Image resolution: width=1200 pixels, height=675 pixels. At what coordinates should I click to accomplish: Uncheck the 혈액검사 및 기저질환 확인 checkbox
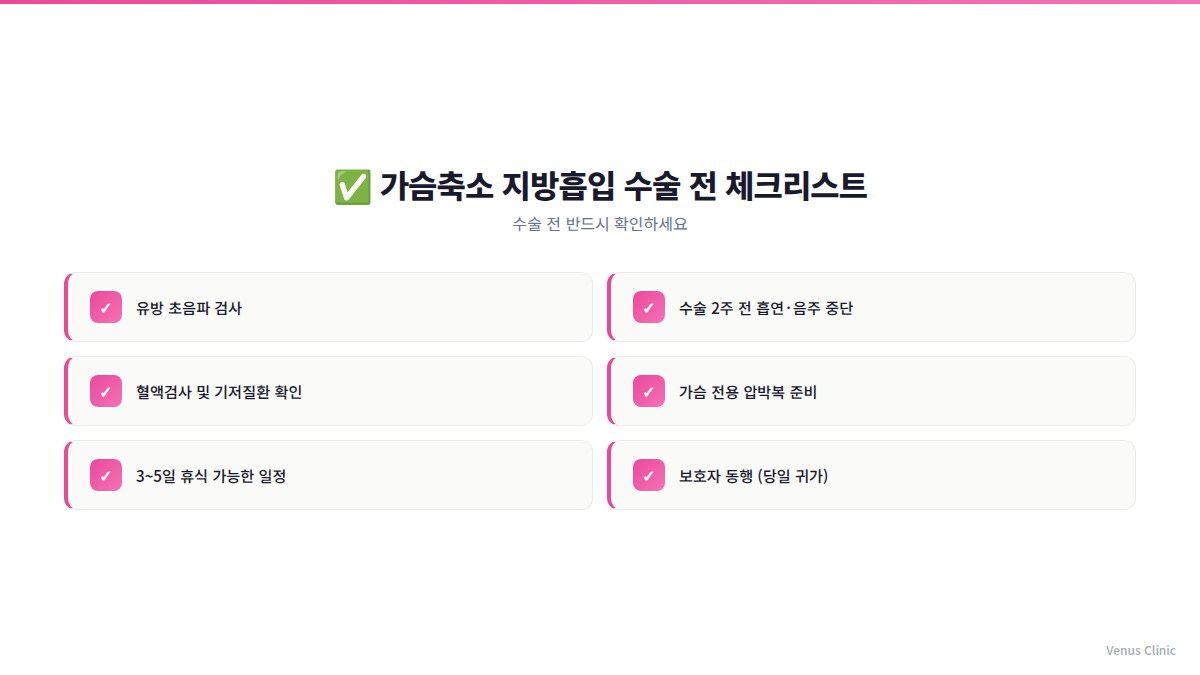tap(106, 391)
